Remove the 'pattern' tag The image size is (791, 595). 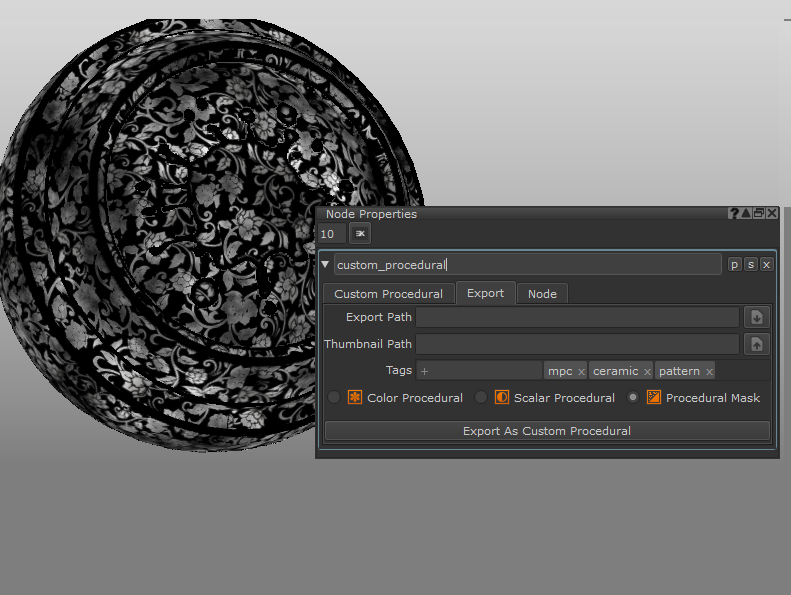709,372
